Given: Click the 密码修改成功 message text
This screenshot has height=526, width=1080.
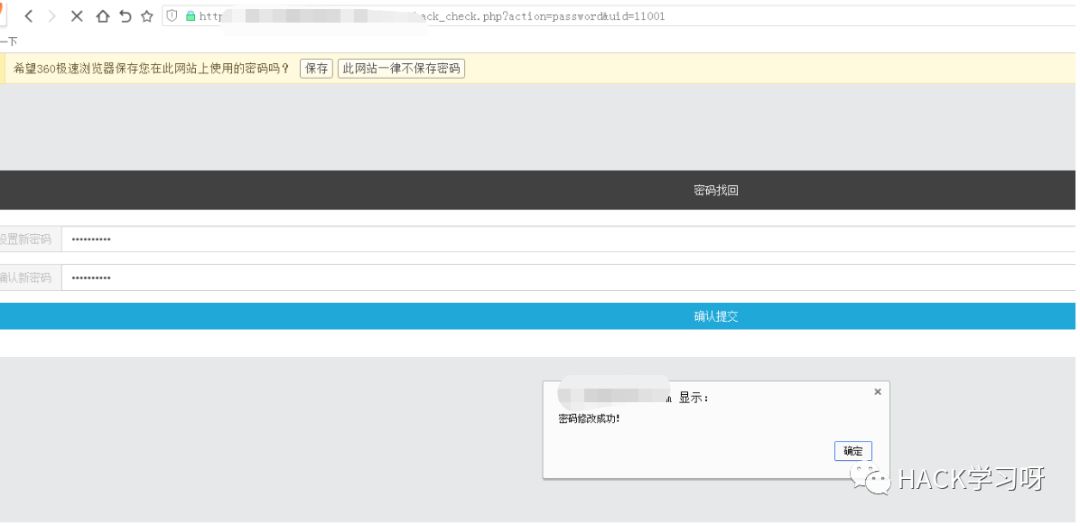Looking at the screenshot, I should tap(589, 419).
